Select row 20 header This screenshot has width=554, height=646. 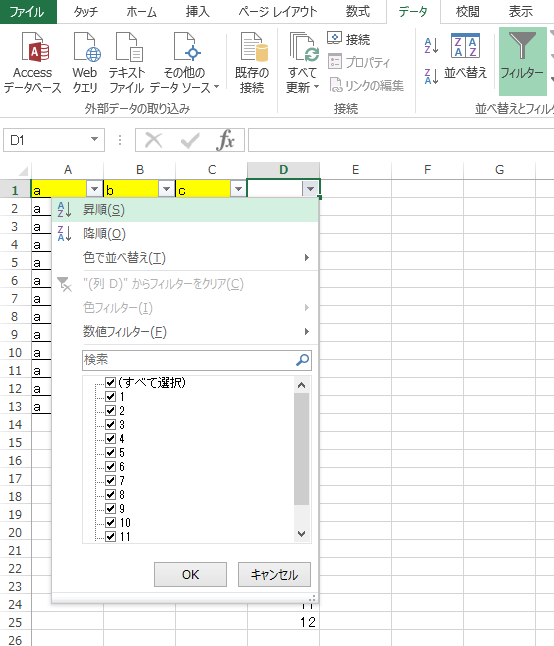point(15,532)
